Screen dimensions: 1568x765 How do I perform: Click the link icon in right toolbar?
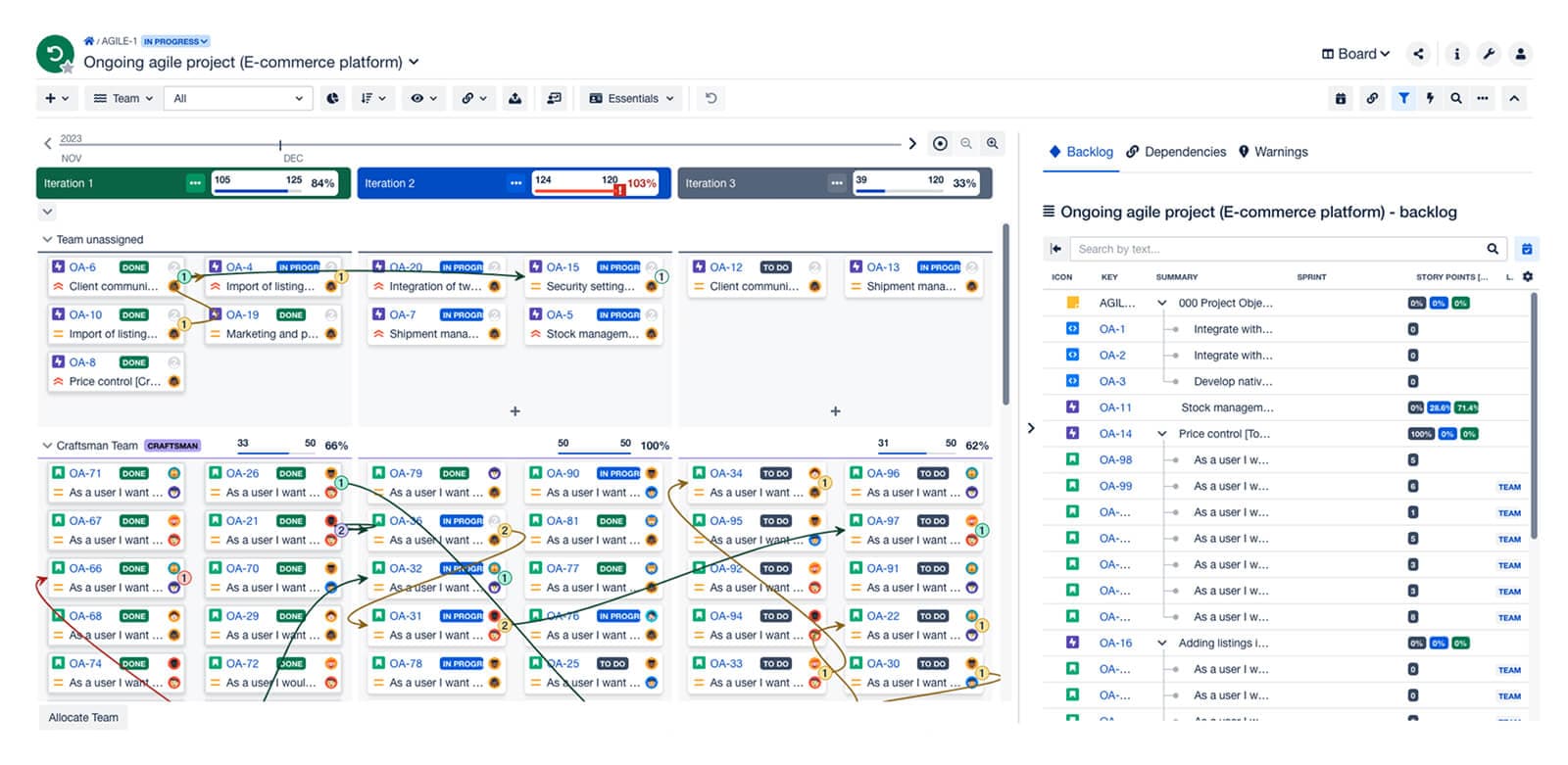(x=1372, y=98)
